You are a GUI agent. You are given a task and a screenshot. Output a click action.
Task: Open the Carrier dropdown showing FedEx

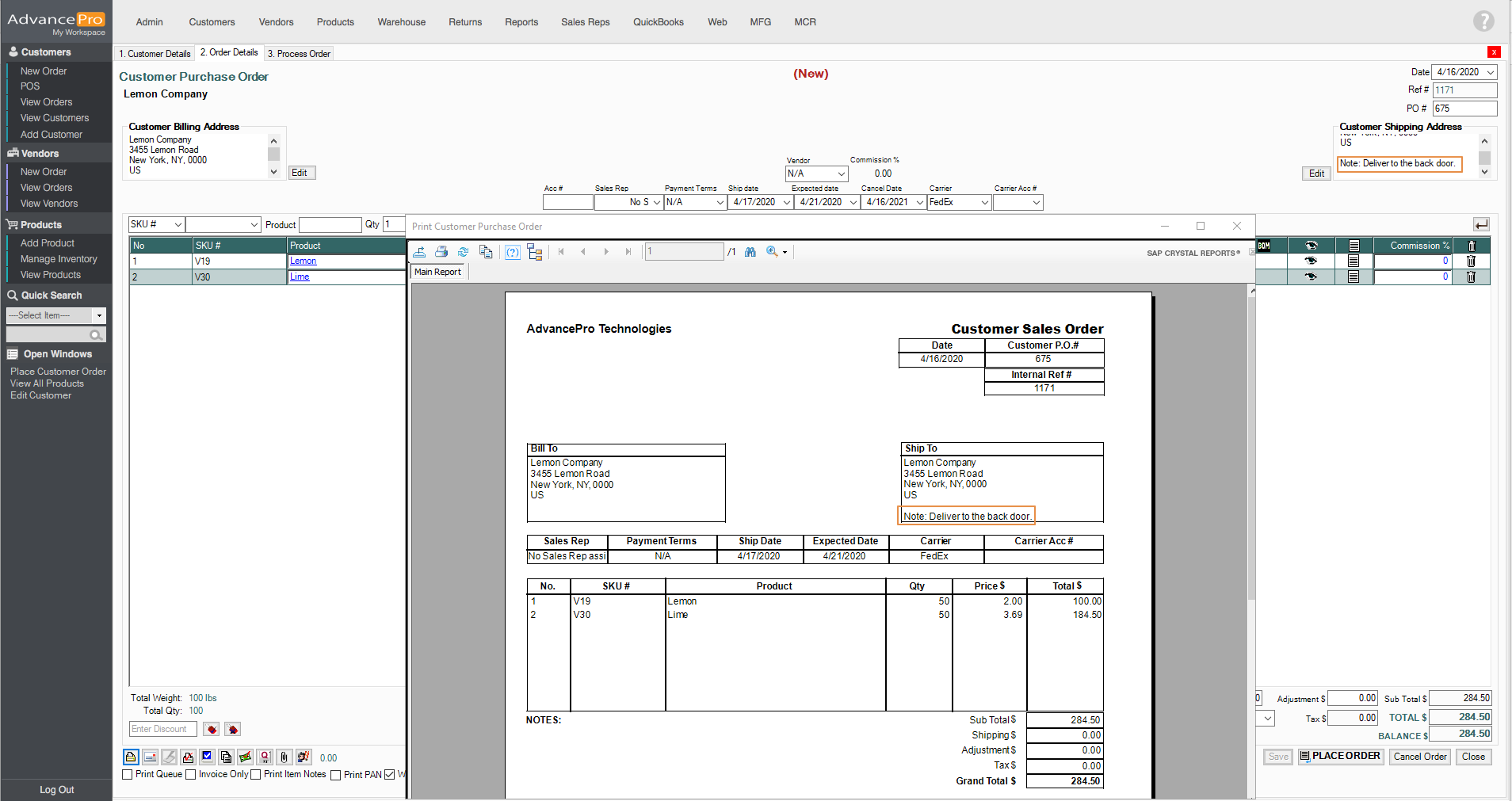point(984,203)
